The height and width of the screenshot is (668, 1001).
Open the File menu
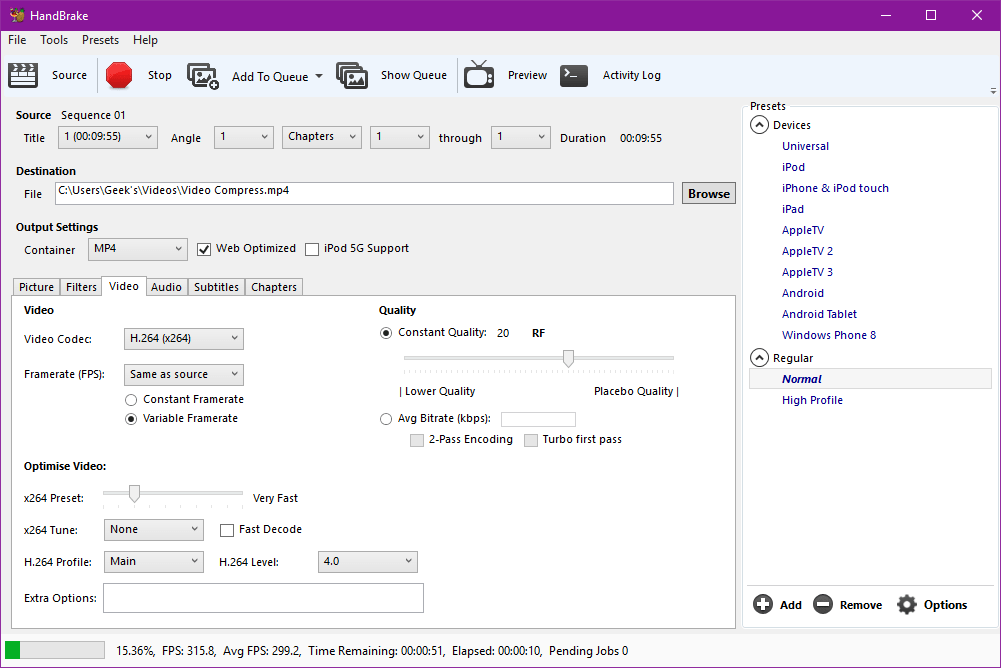pos(17,40)
